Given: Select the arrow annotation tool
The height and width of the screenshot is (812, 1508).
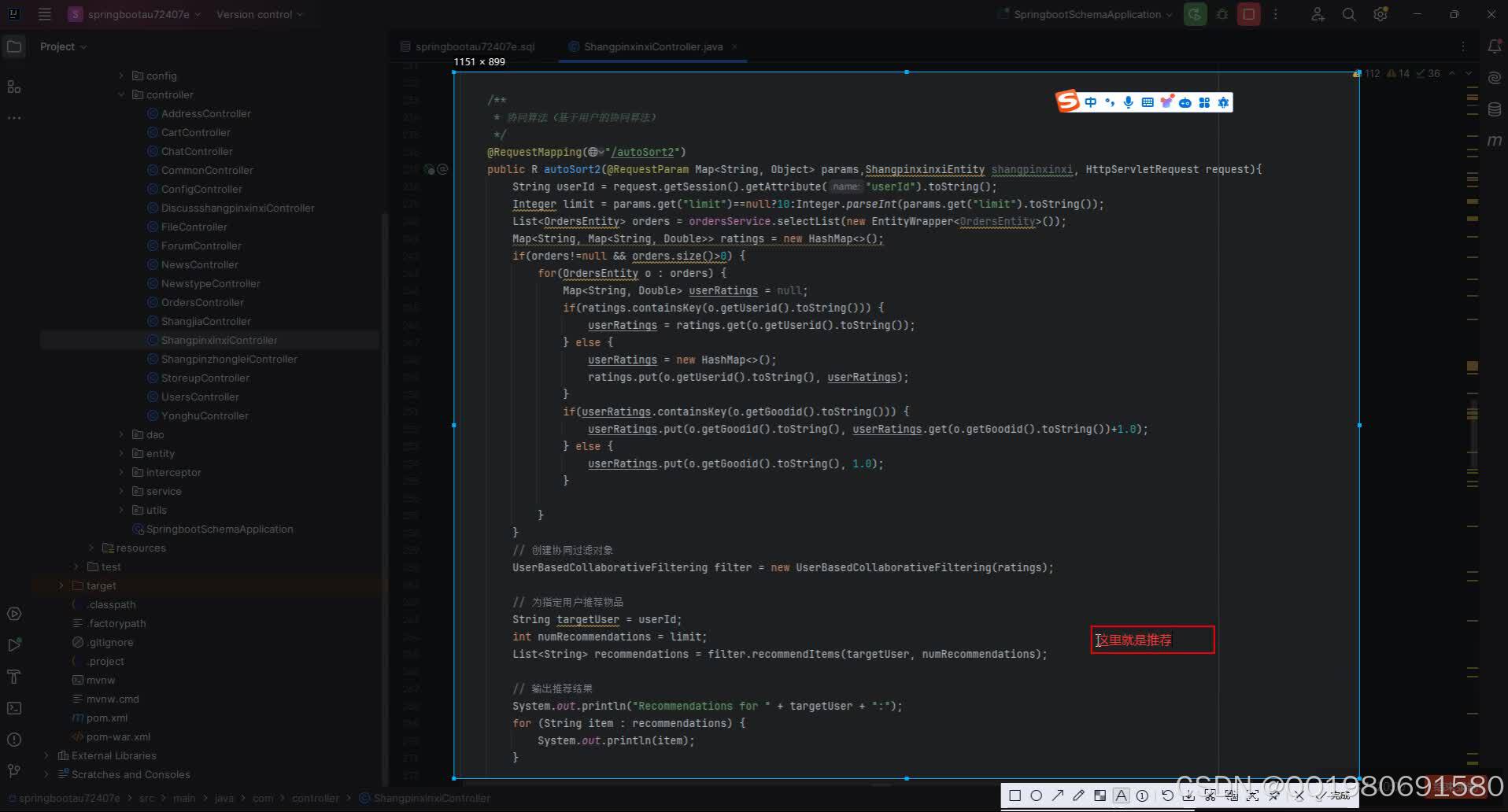Looking at the screenshot, I should tap(1058, 795).
